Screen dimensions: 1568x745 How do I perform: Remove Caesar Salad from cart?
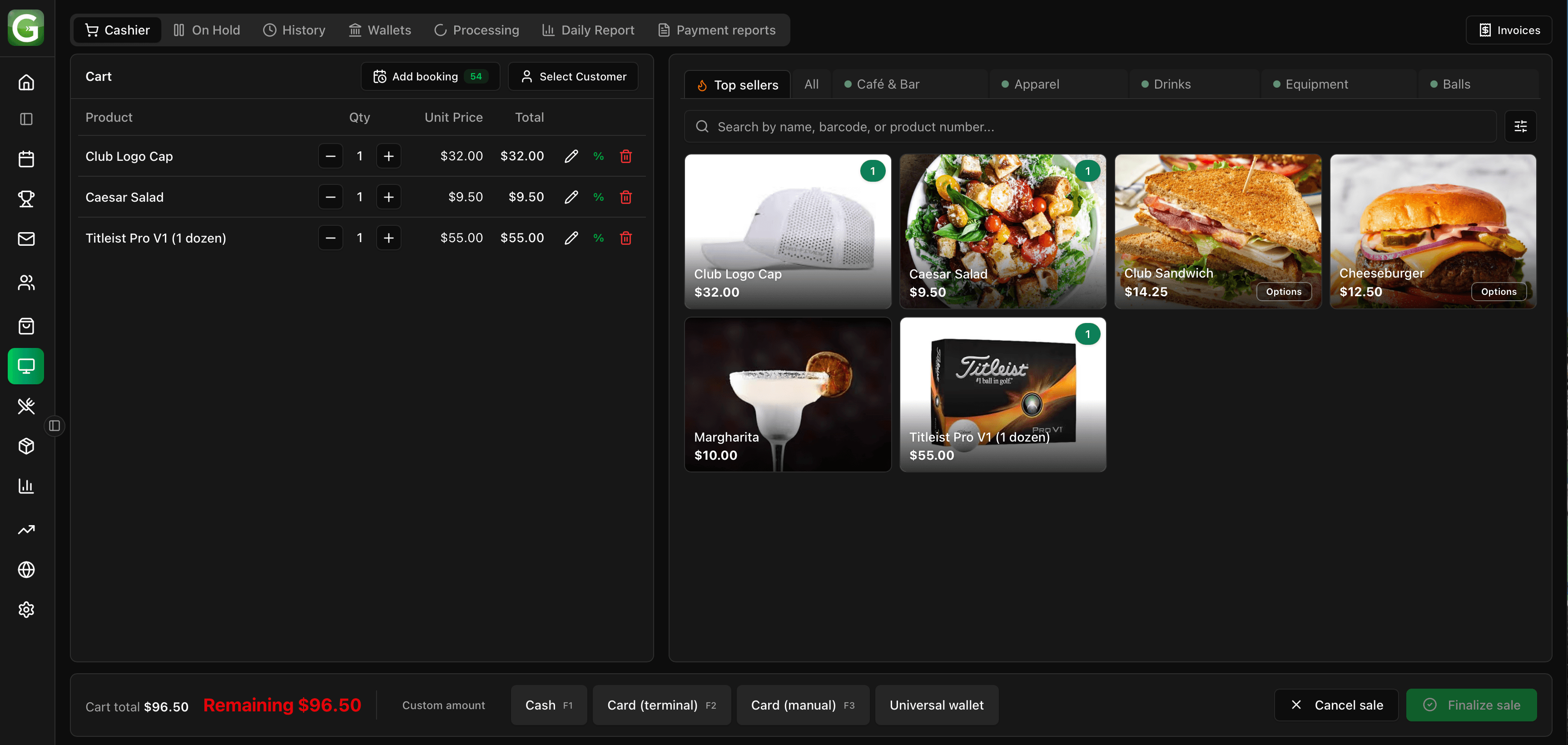626,197
